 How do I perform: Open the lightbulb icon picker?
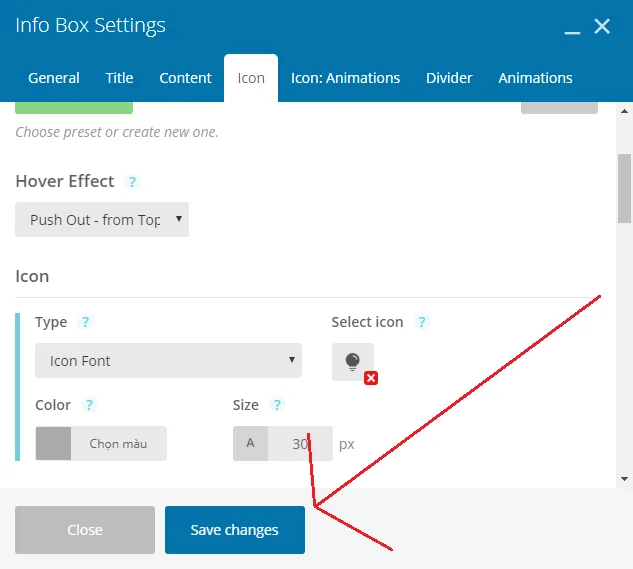[x=352, y=361]
